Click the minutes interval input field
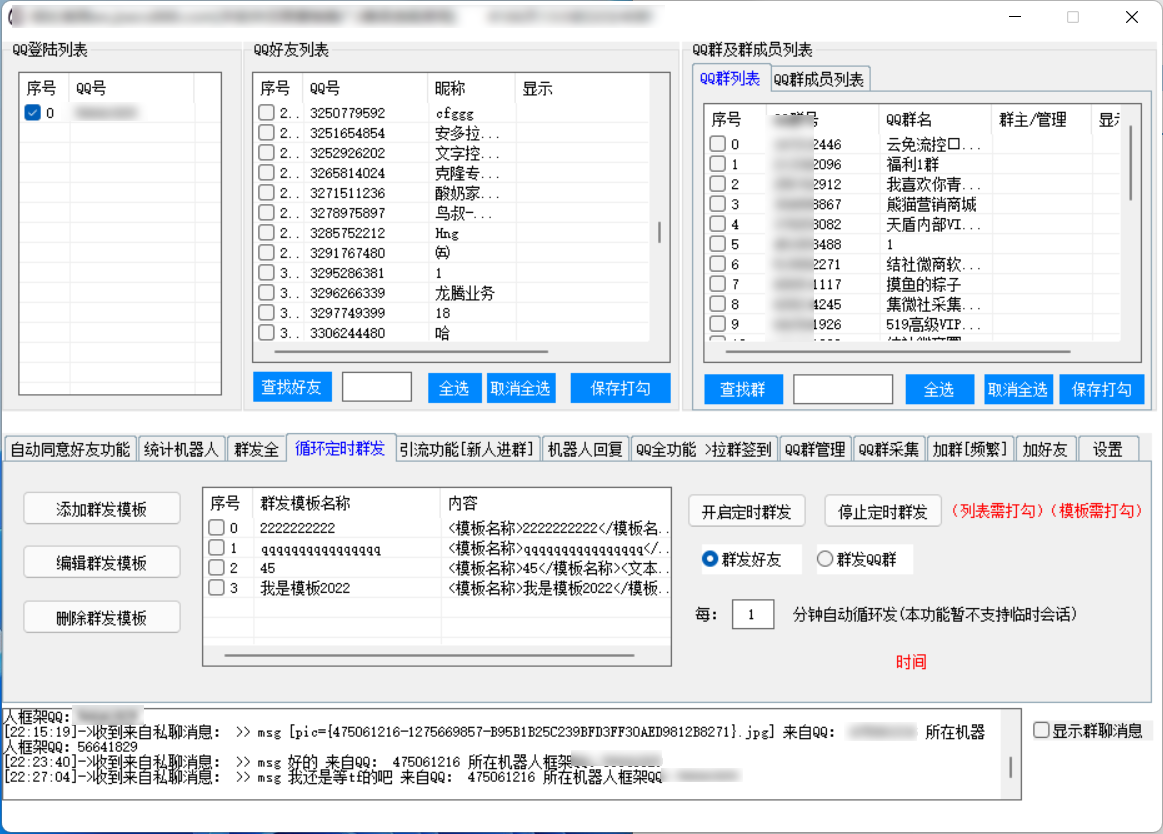 coord(752,614)
